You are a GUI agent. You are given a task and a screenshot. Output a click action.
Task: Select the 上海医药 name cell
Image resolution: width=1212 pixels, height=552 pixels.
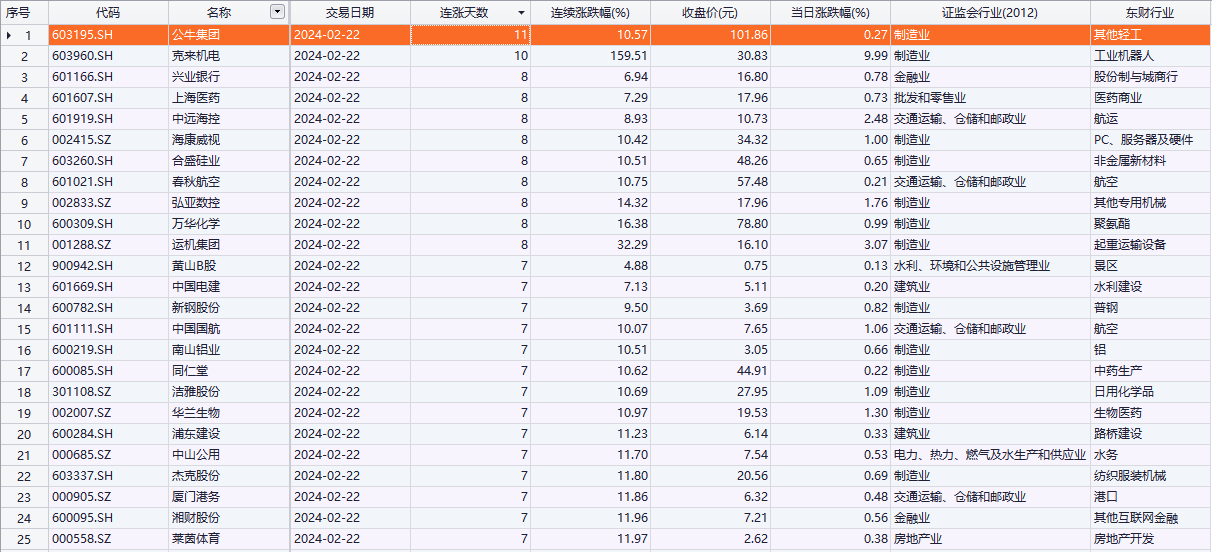(x=195, y=98)
